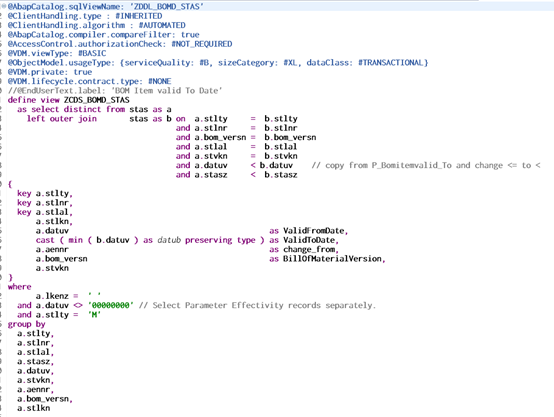Select the #INHERITED client handling value
The width and height of the screenshot is (554, 417).
139,16
